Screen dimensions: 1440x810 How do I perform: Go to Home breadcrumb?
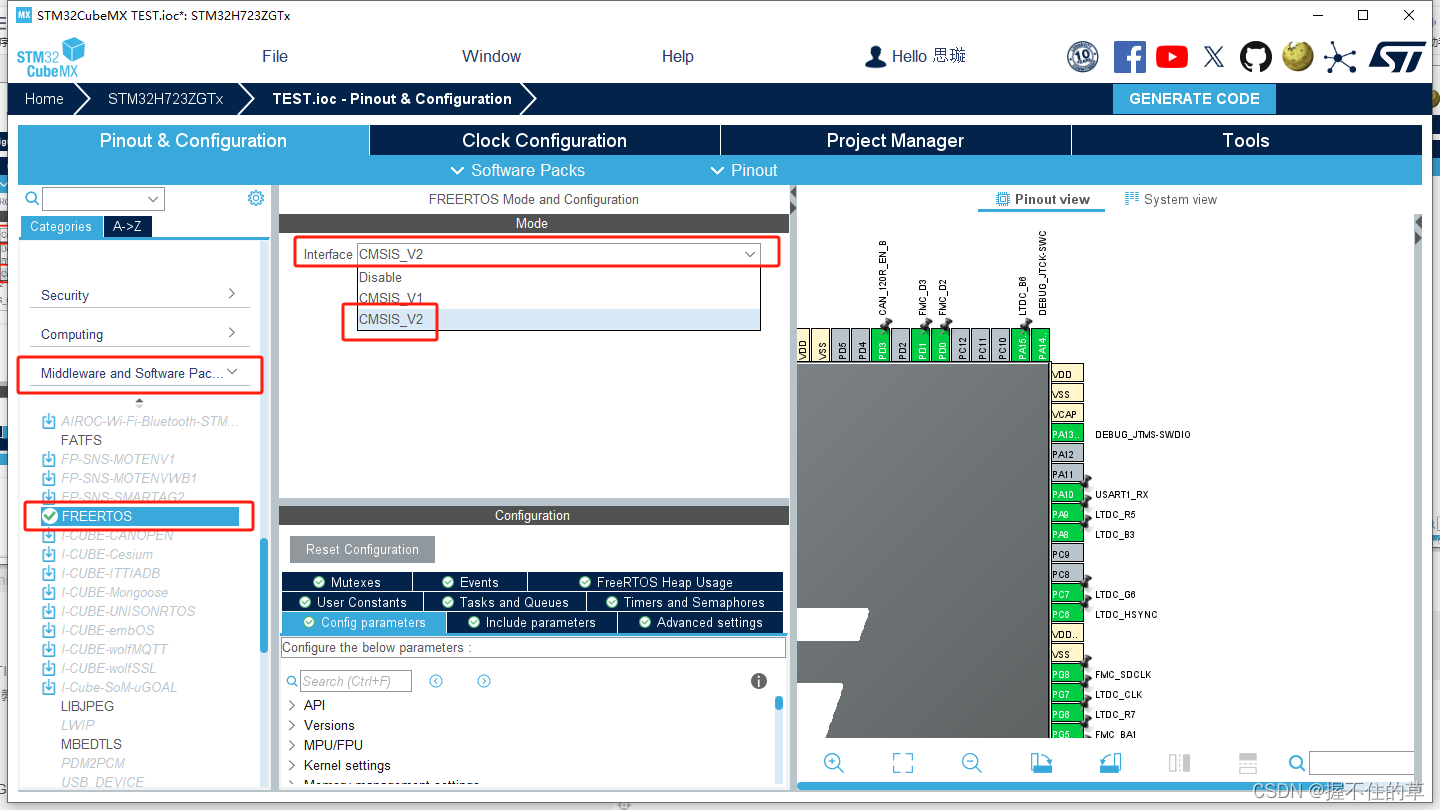pos(44,99)
